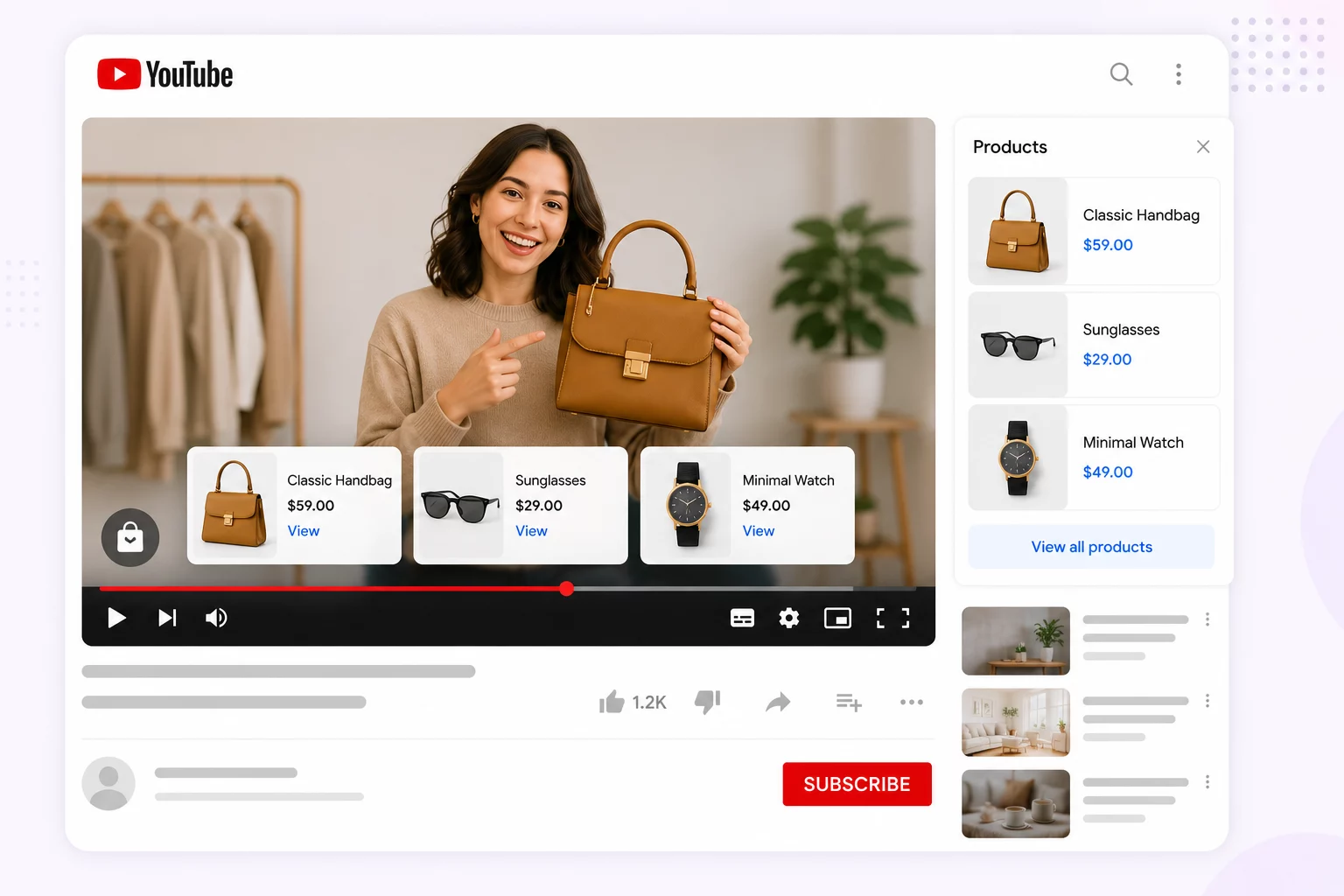Save video to playlist icon
The image size is (1344, 896).
[849, 702]
